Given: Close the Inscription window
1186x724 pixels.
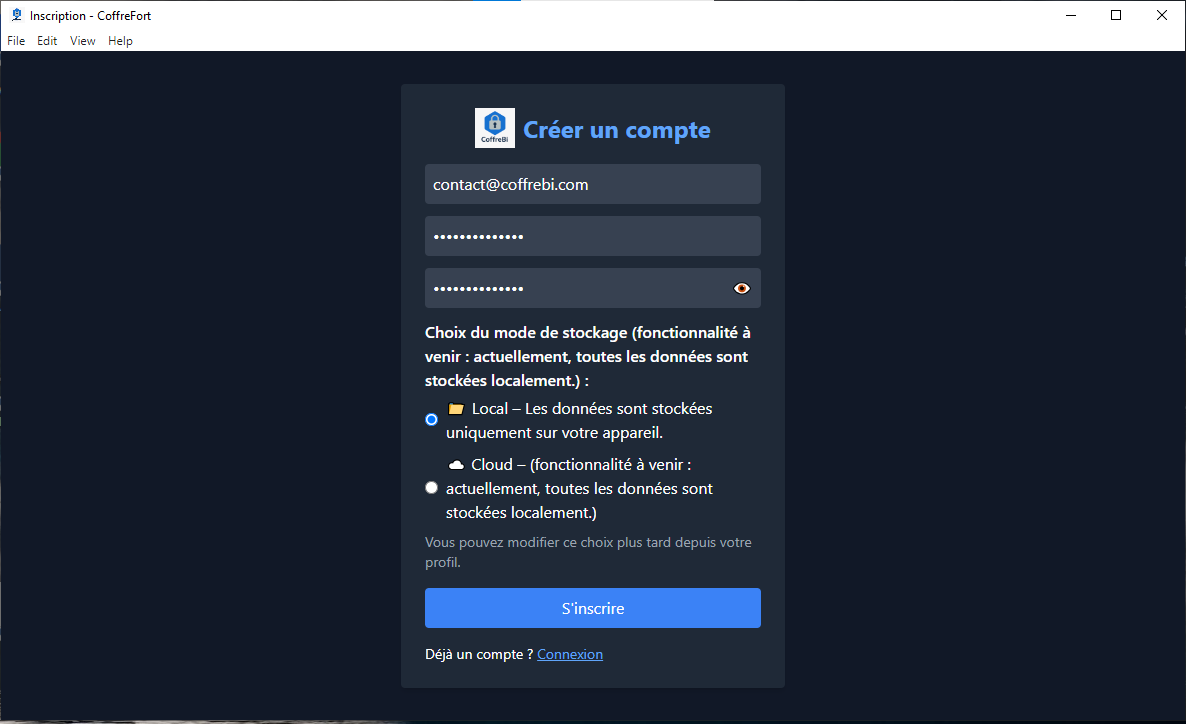Looking at the screenshot, I should coord(1162,15).
